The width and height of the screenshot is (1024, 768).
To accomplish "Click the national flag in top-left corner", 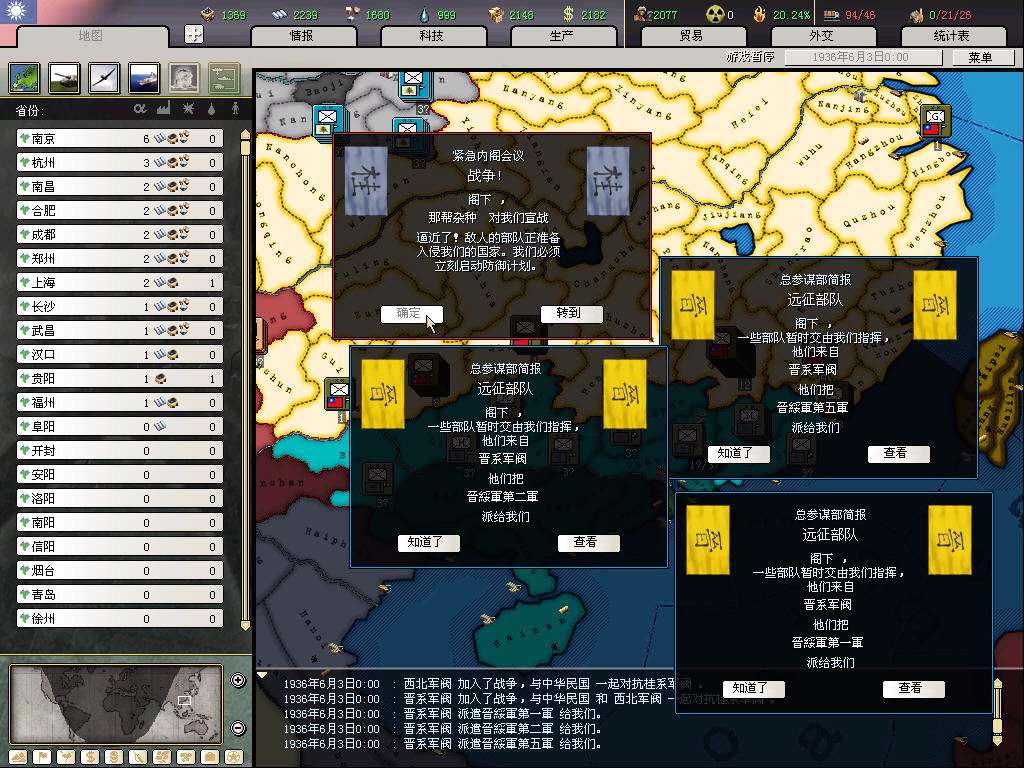I will coord(18,12).
